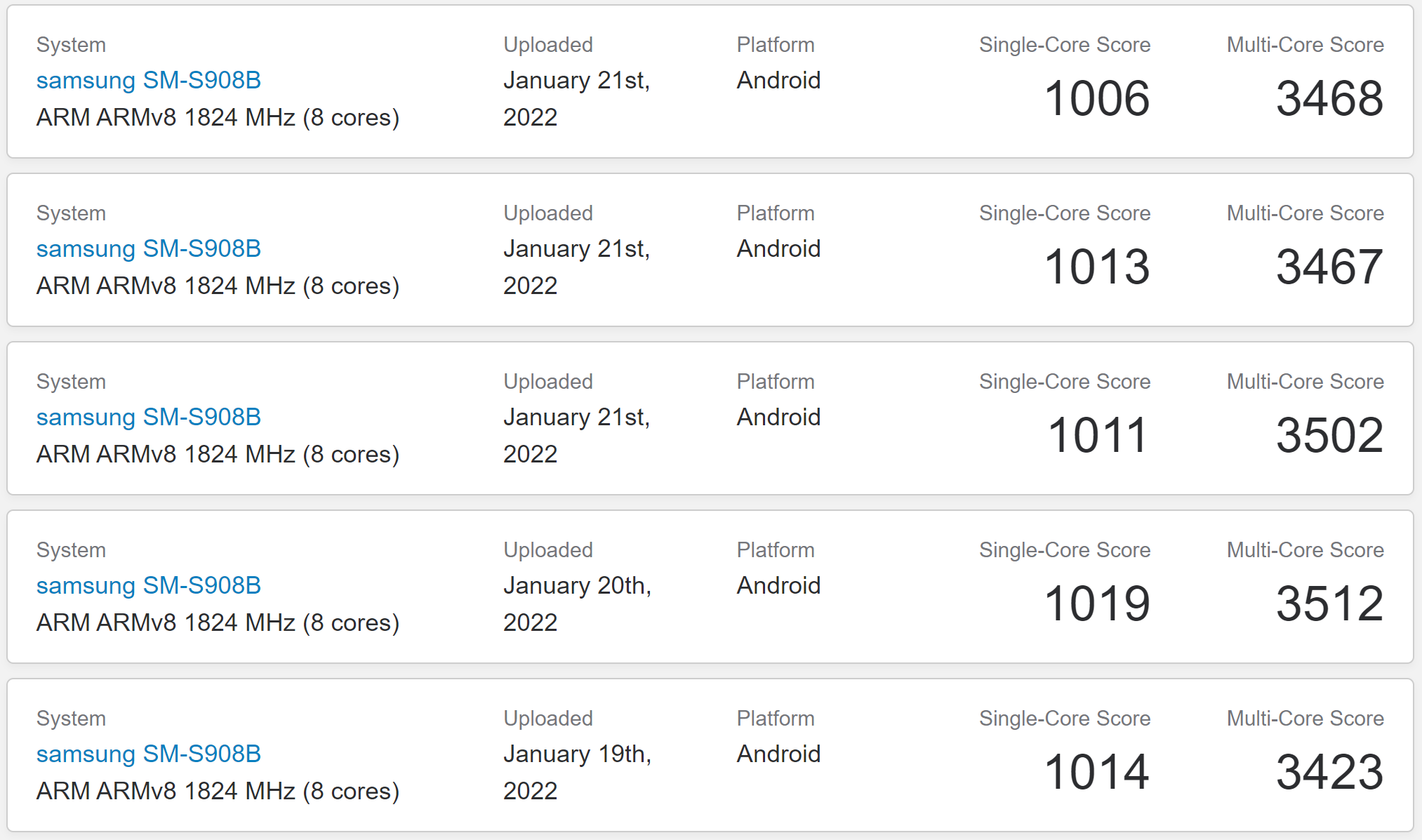
Task: Open the samsung SM-S908B link scoring 1006
Action: pos(148,80)
